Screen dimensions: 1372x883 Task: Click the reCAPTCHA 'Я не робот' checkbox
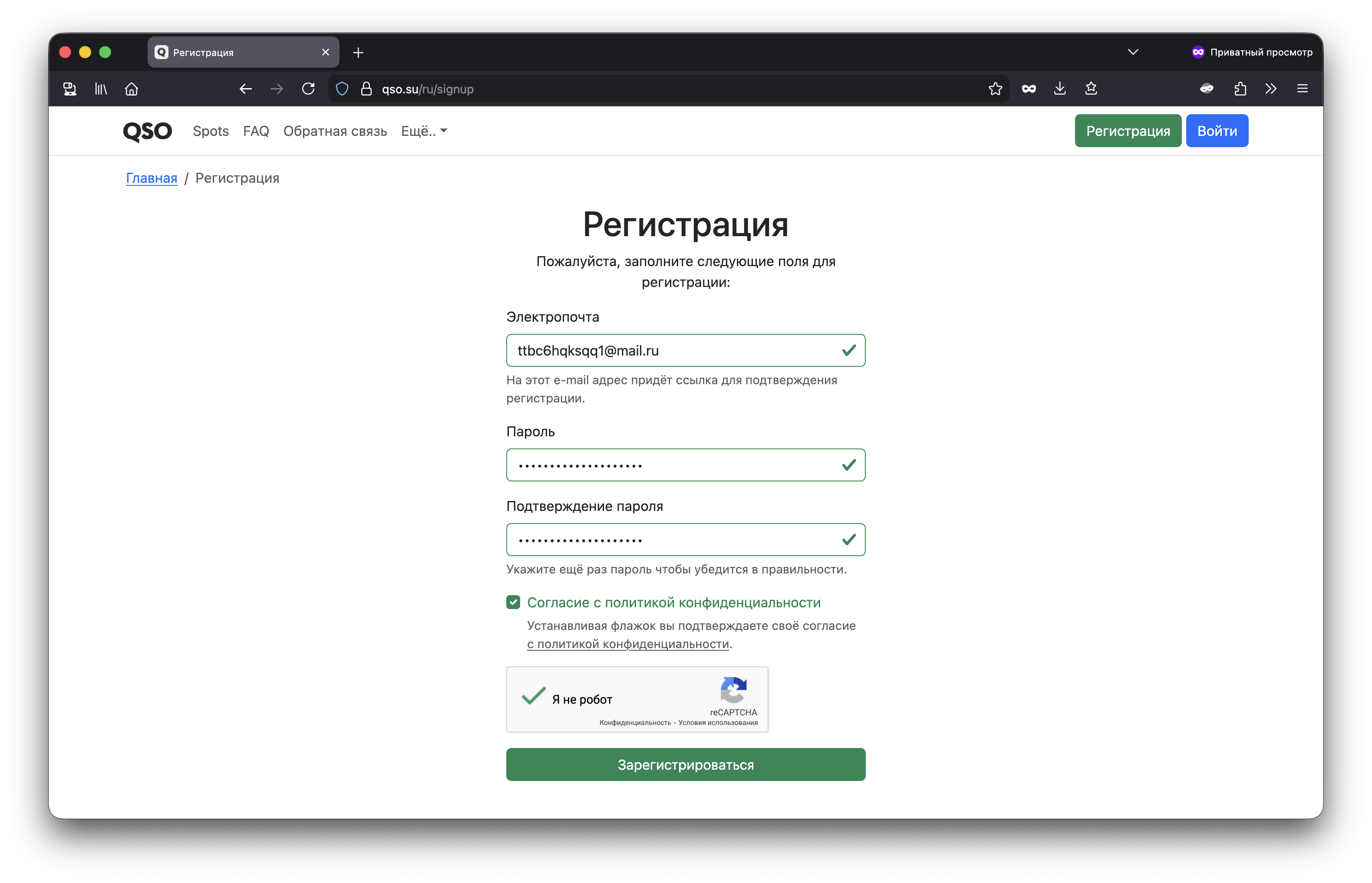(x=533, y=697)
